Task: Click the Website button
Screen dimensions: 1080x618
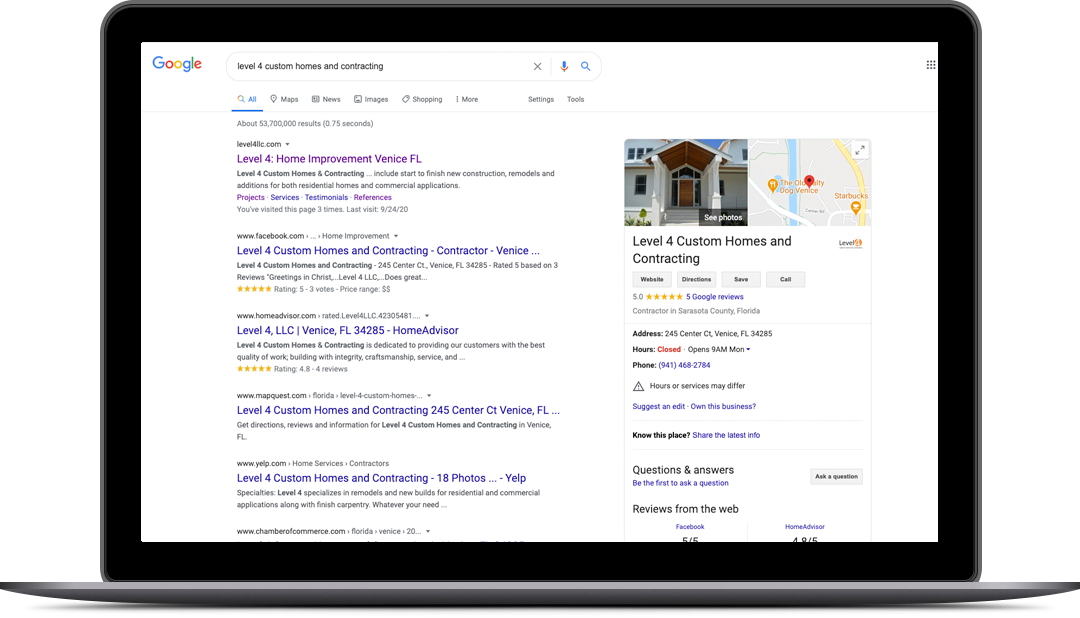Action: pos(652,280)
